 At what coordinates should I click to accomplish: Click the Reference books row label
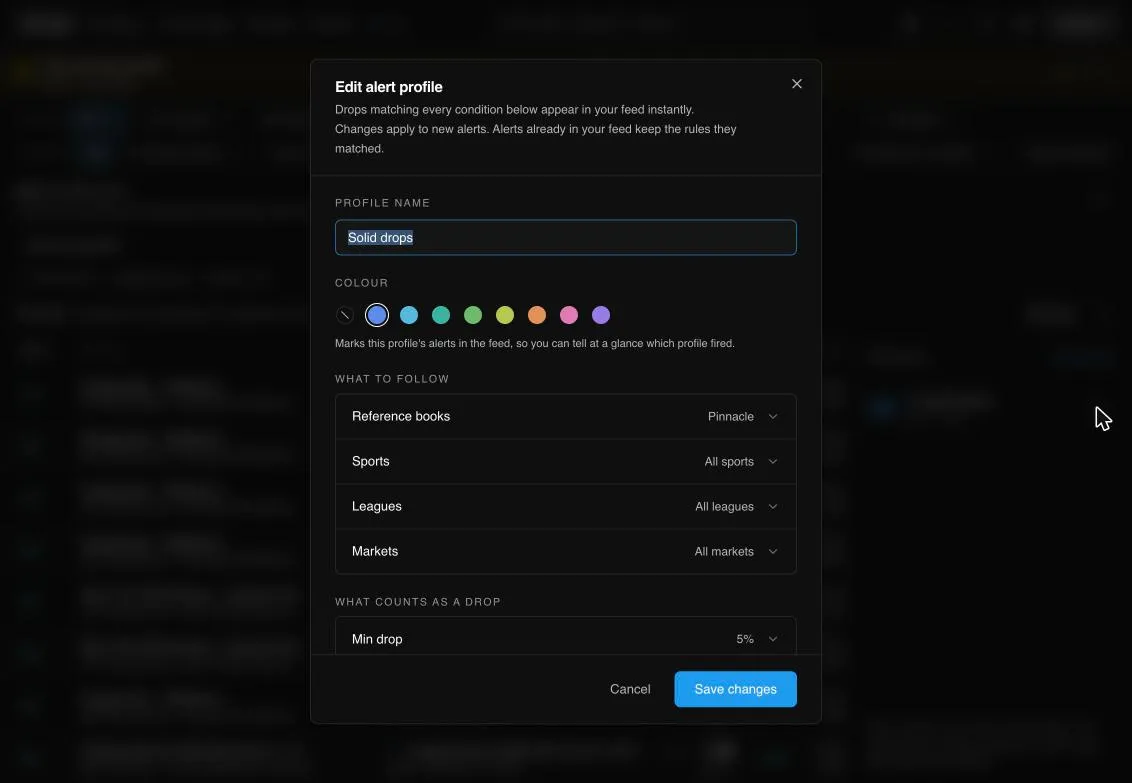(x=401, y=416)
